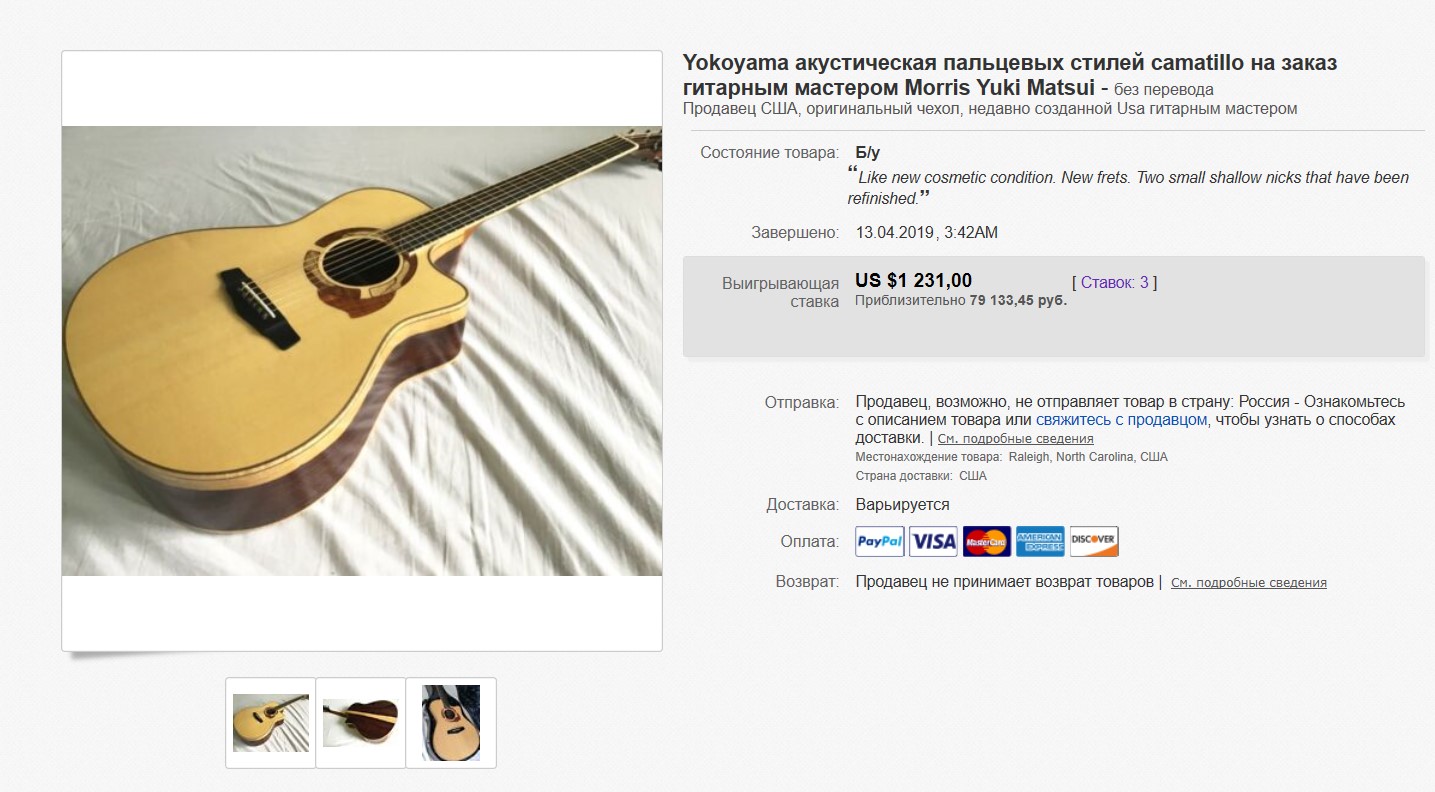1435x792 pixels.
Task: Click the VISA card icon
Action: 933,541
